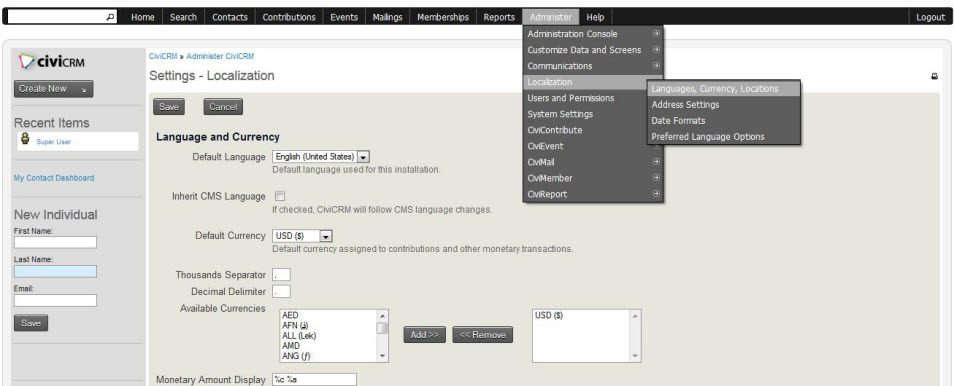Viewport: 954px width, 386px height.
Task: Click the Add >> currencies button
Action: 424,335
